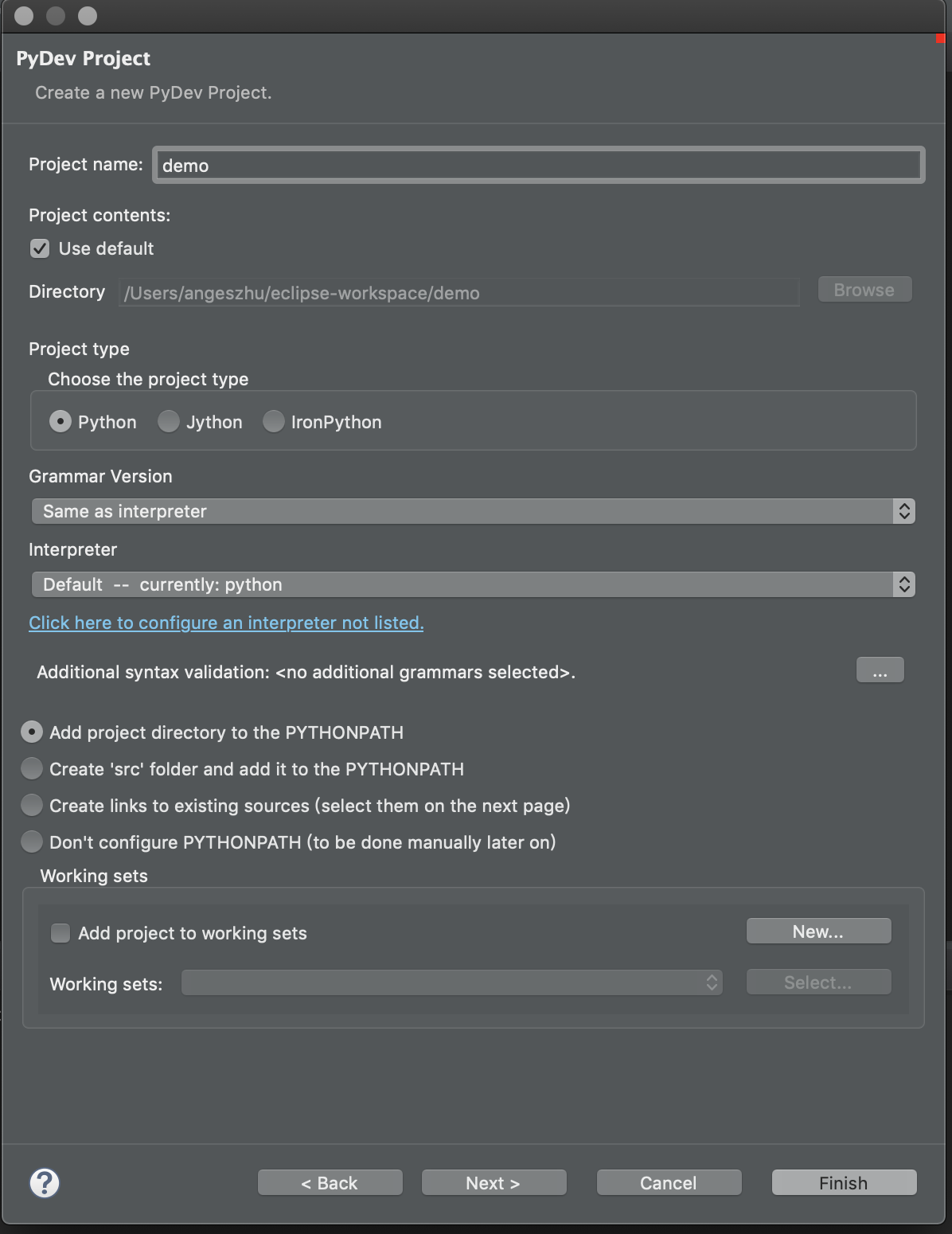Open additional syntax validation ellipsis button
The width and height of the screenshot is (952, 1234).
(880, 670)
